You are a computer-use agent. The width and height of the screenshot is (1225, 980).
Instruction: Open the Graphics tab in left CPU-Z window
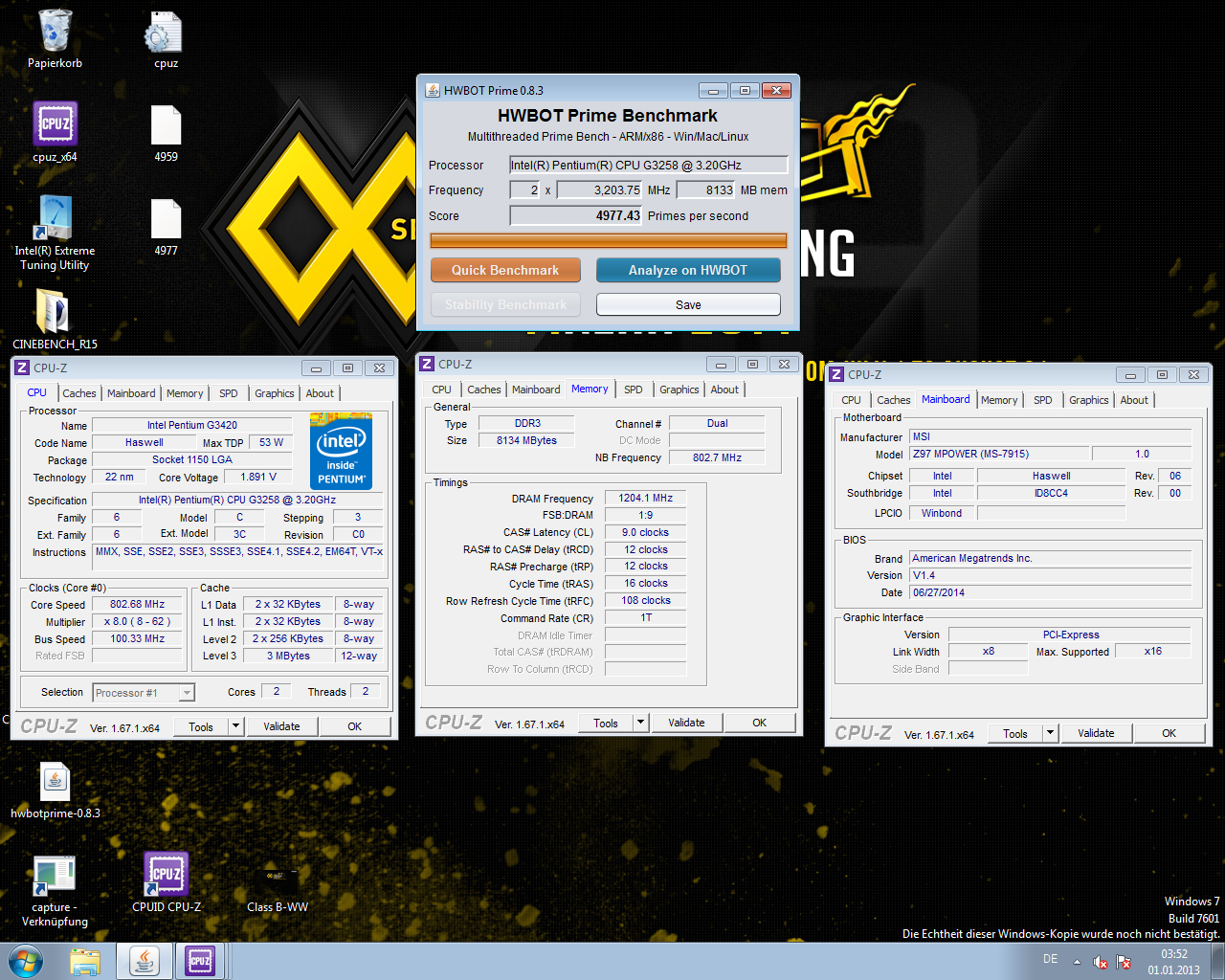coord(275,393)
